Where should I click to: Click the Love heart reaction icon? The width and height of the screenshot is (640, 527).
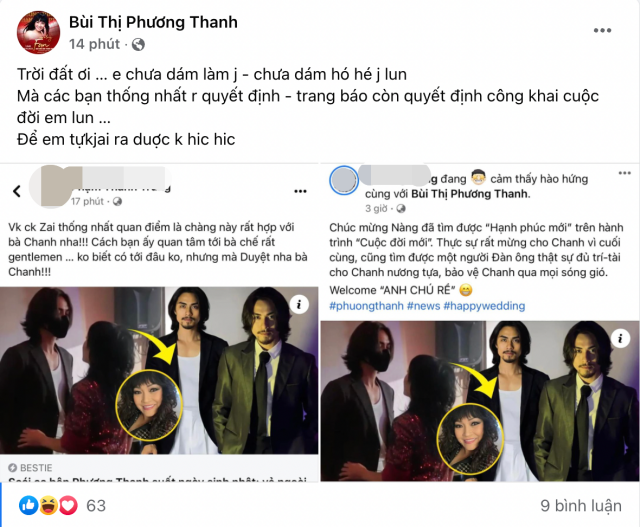68,506
